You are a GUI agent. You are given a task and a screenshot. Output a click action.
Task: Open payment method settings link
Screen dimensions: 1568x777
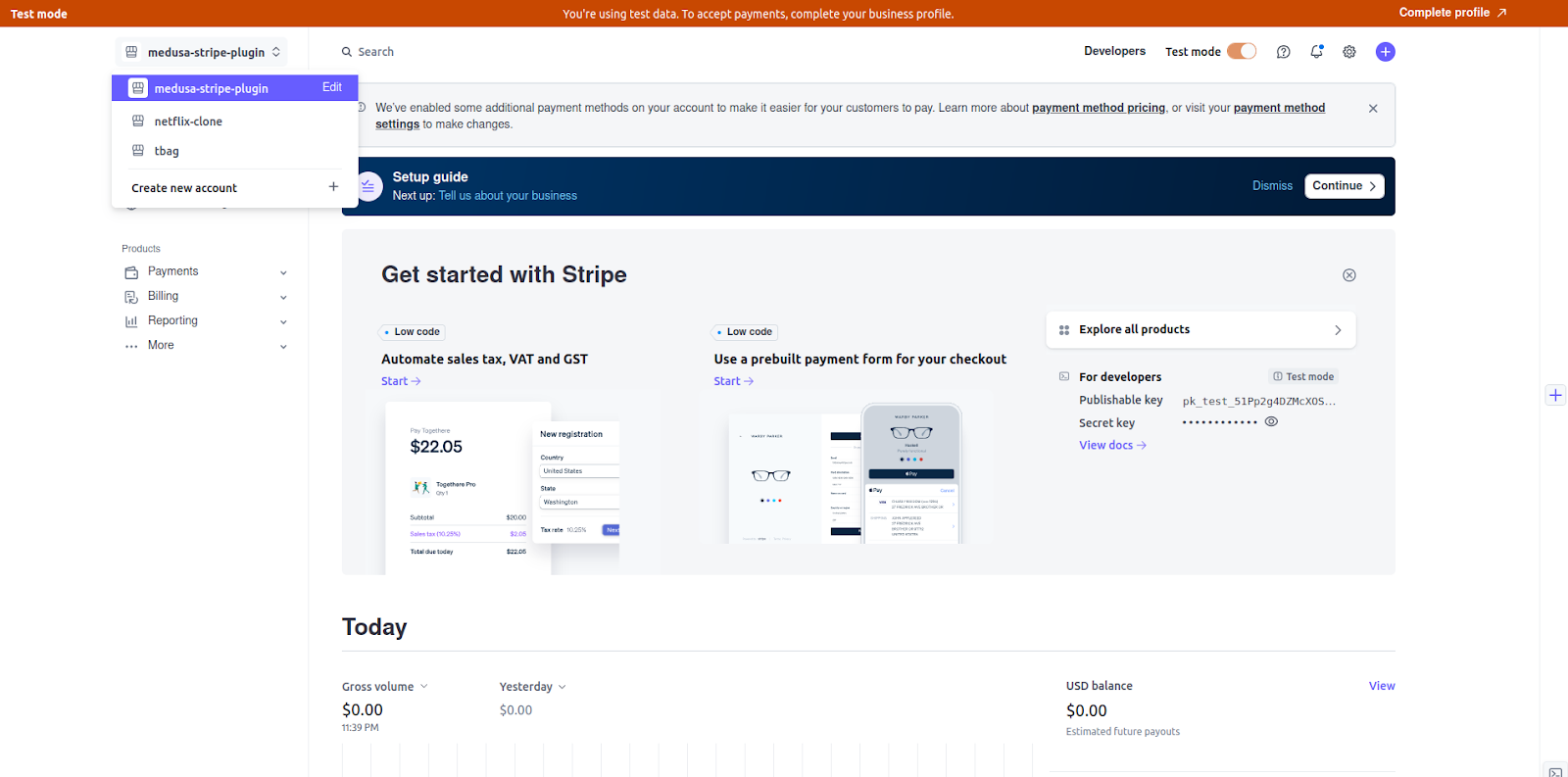(1279, 108)
